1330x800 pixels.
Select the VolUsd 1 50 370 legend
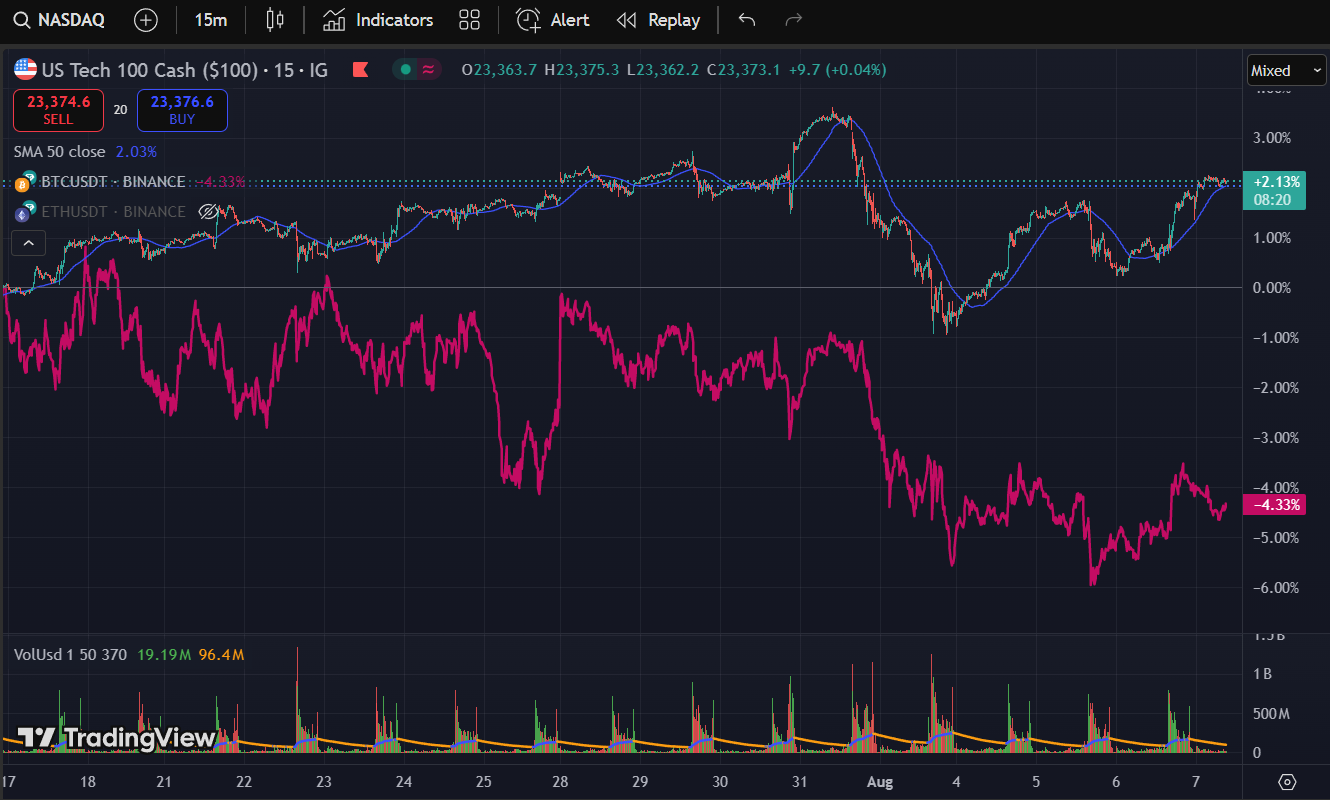tap(70, 655)
